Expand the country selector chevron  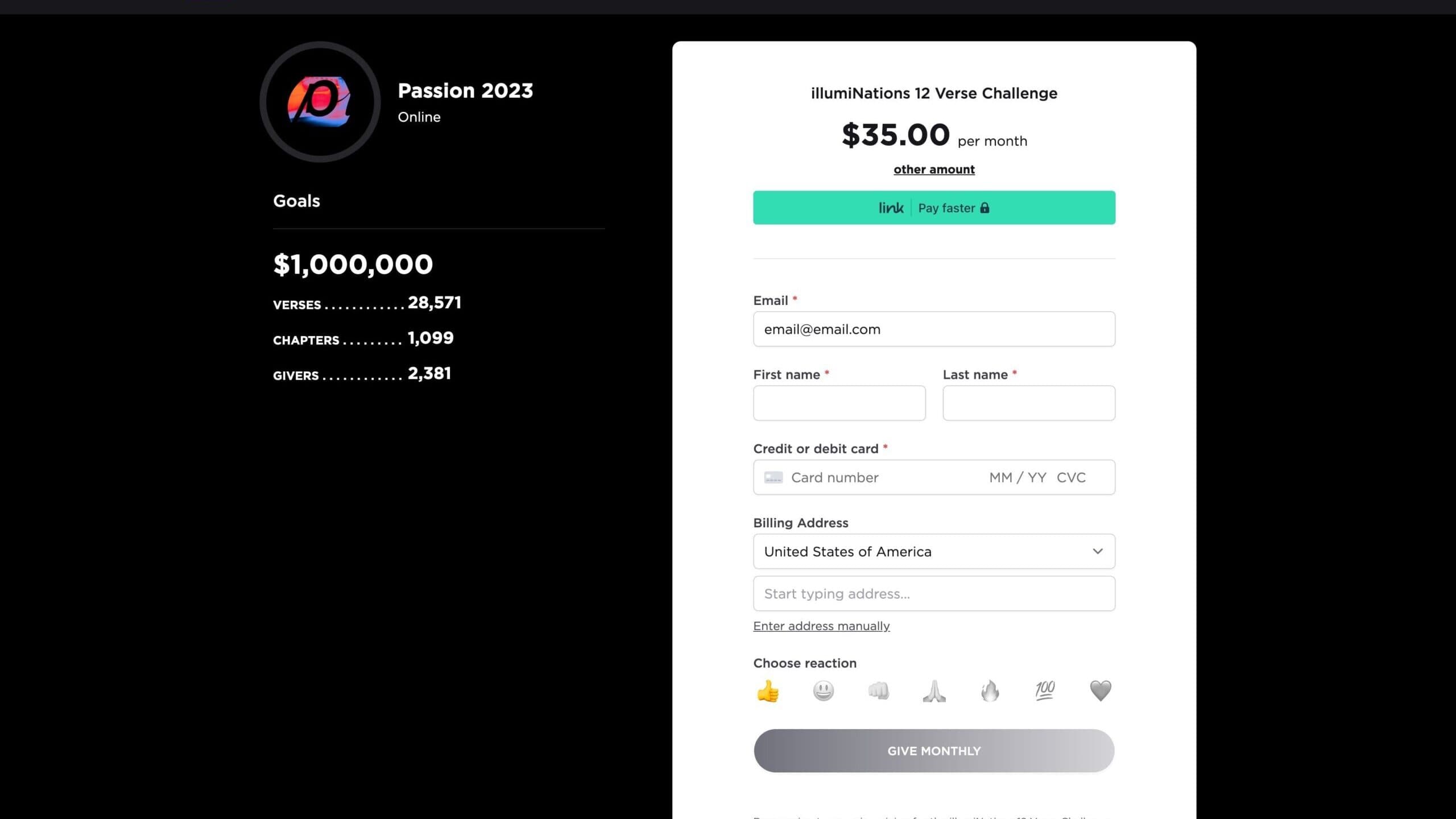click(1097, 551)
